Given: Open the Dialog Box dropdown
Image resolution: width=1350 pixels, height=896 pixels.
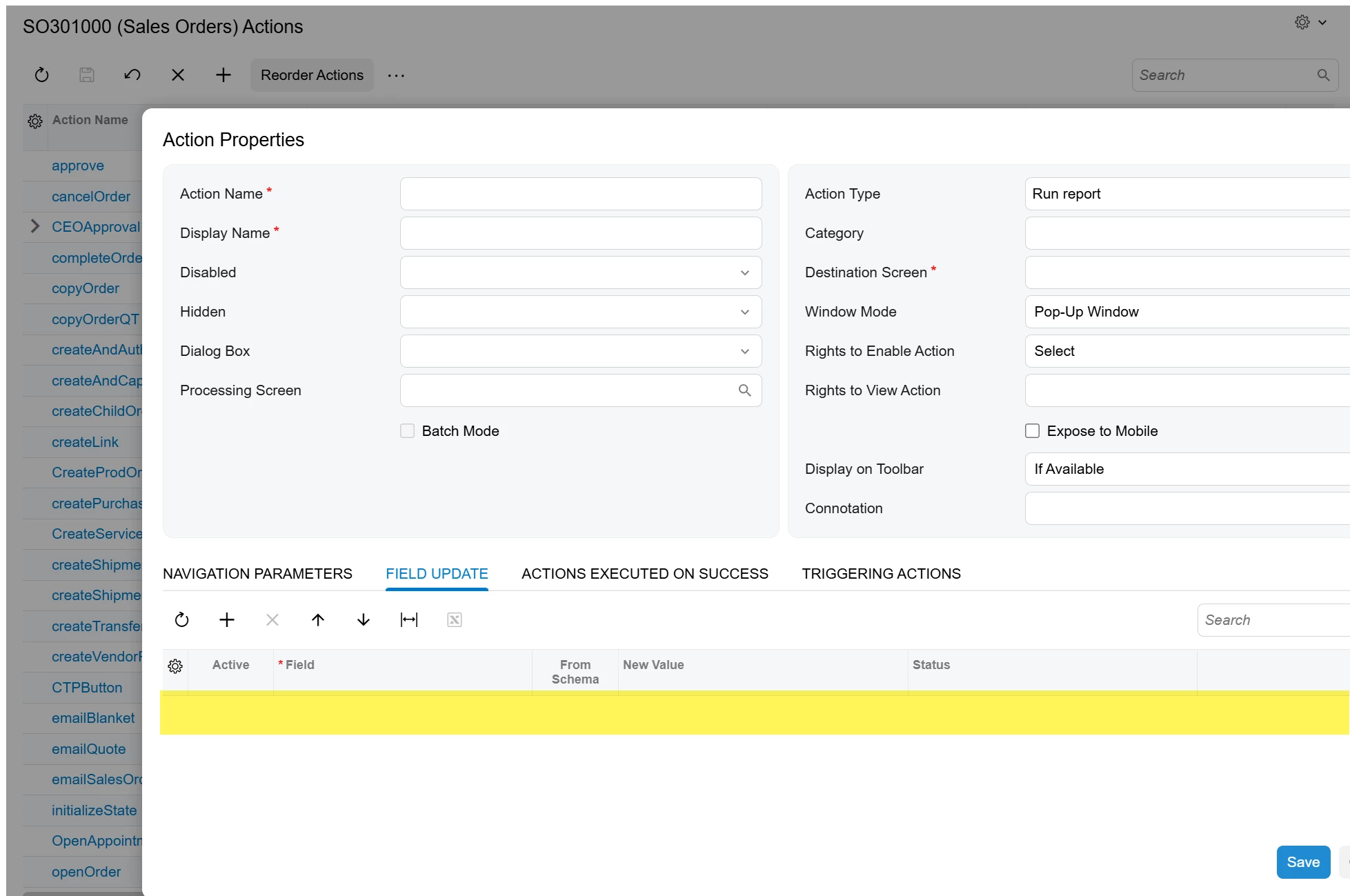Looking at the screenshot, I should 744,351.
